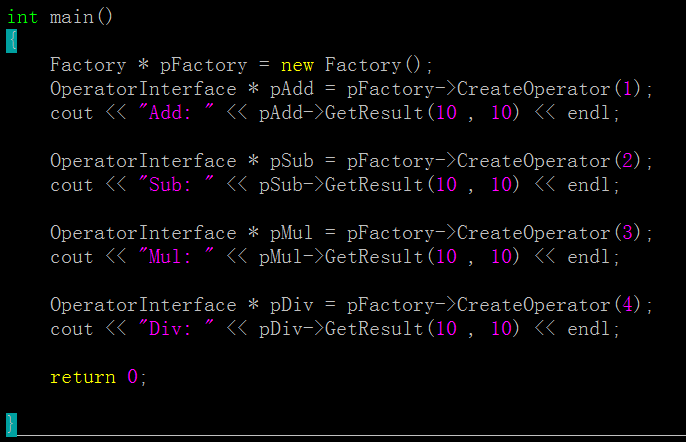Click the 'pAdd' variable in its declaration
This screenshot has height=442, width=686.
[x=292, y=89]
